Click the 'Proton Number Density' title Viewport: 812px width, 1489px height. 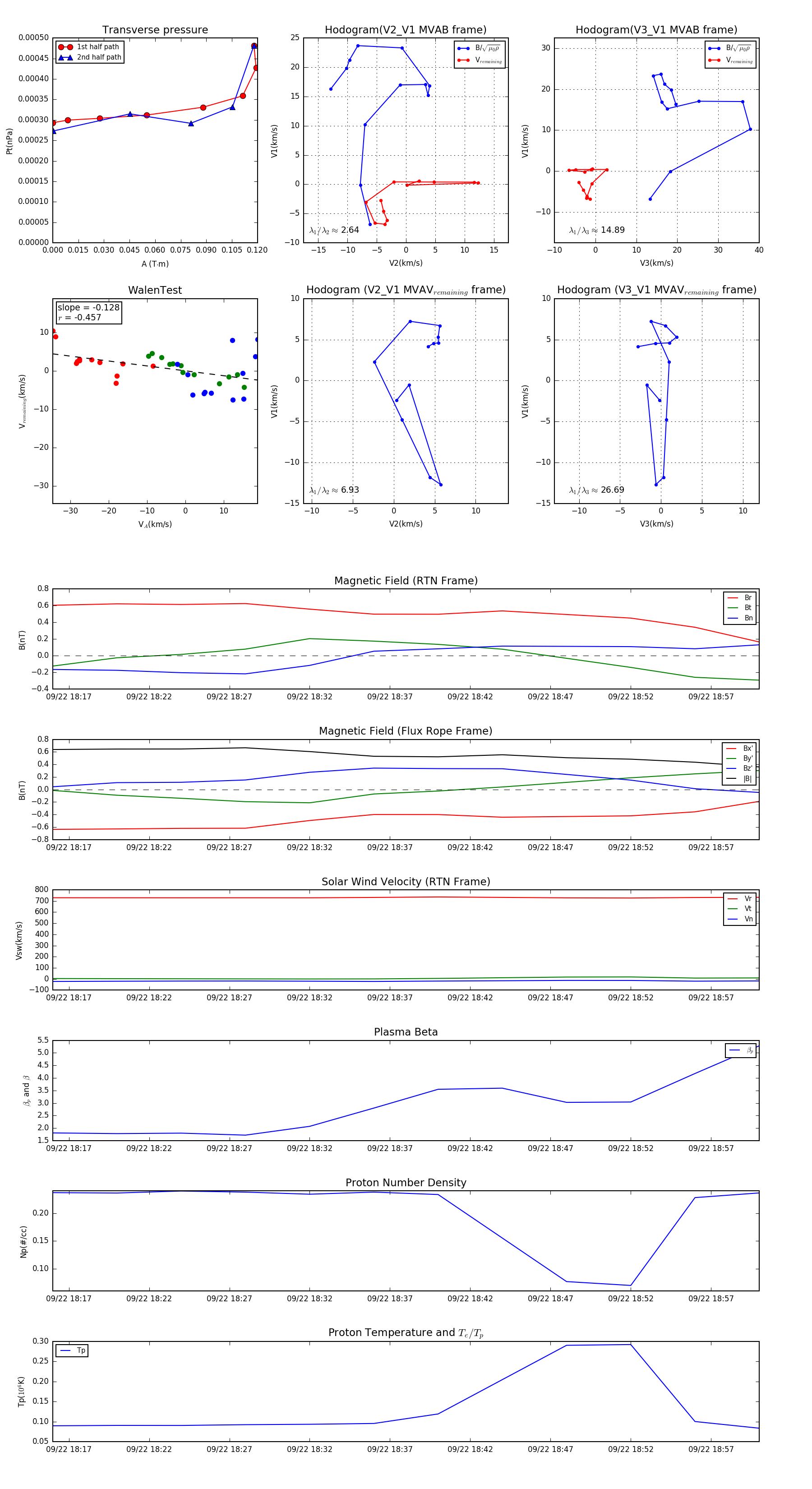406,1183
